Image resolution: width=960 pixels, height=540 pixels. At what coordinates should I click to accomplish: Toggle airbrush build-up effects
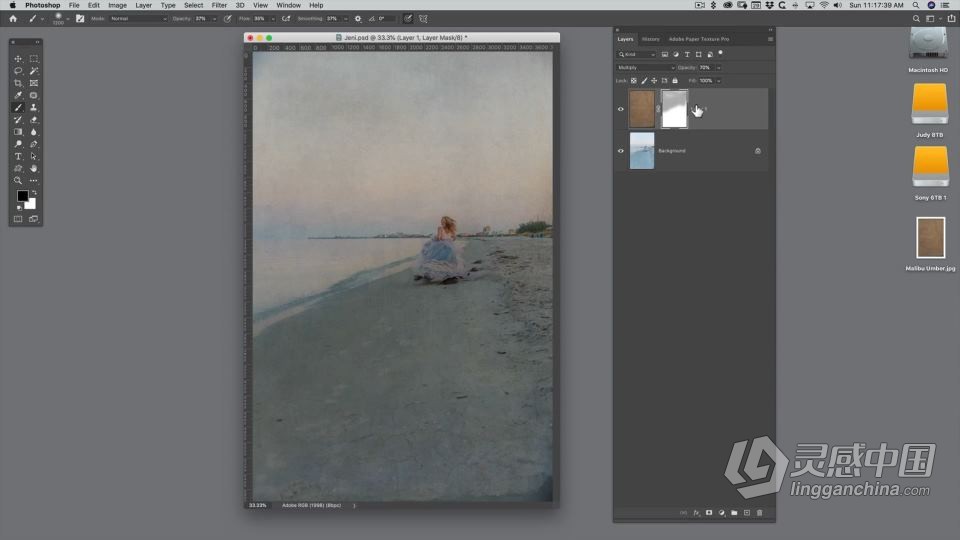tap(286, 18)
